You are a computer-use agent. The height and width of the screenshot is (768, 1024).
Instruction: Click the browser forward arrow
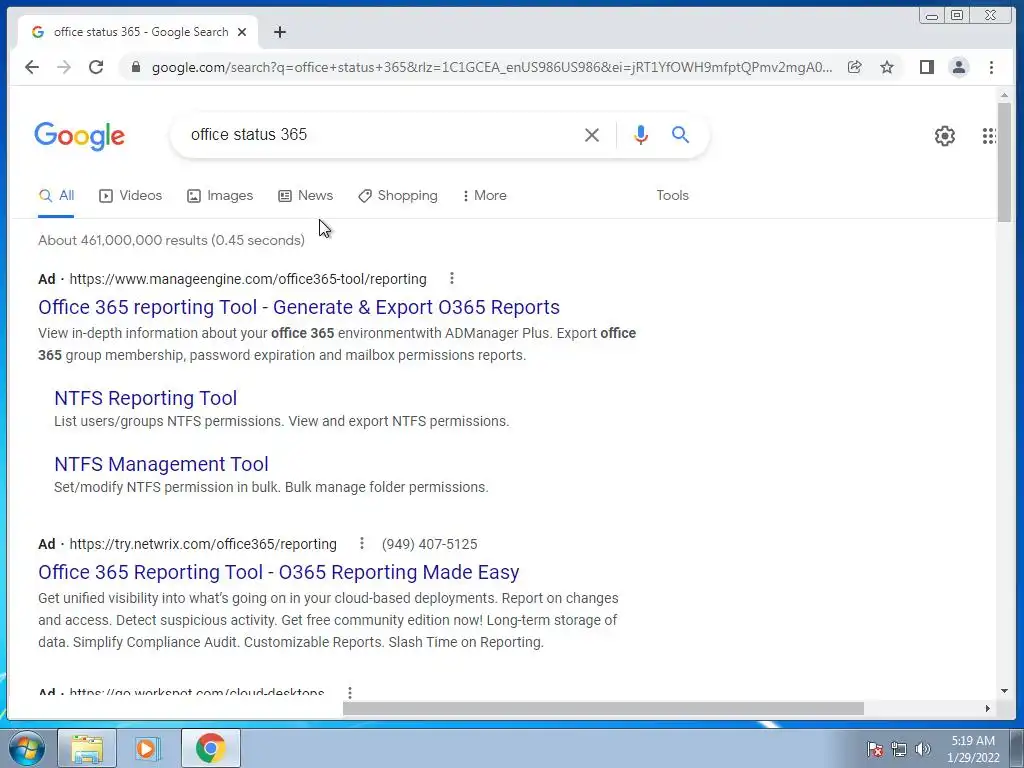coord(63,67)
